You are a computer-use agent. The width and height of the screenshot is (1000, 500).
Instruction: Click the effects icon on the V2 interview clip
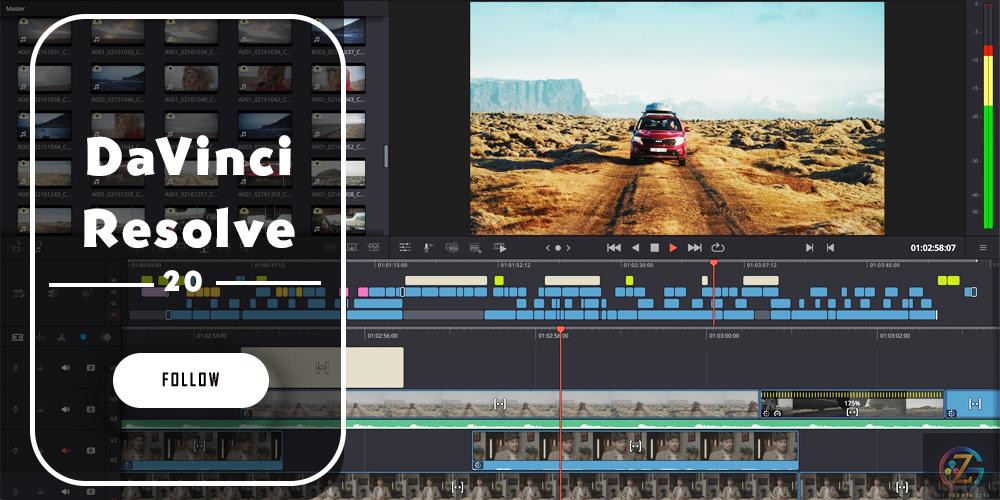tap(478, 465)
